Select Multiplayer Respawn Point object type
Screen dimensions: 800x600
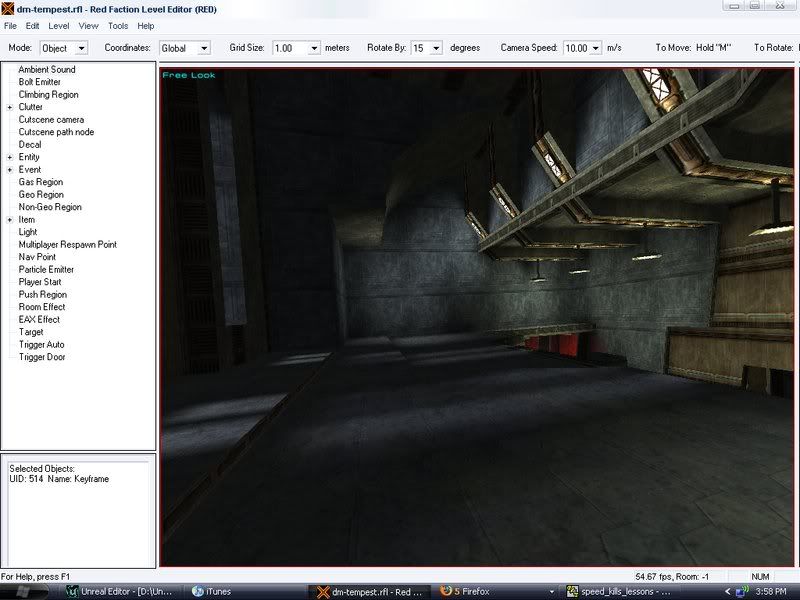tap(67, 244)
